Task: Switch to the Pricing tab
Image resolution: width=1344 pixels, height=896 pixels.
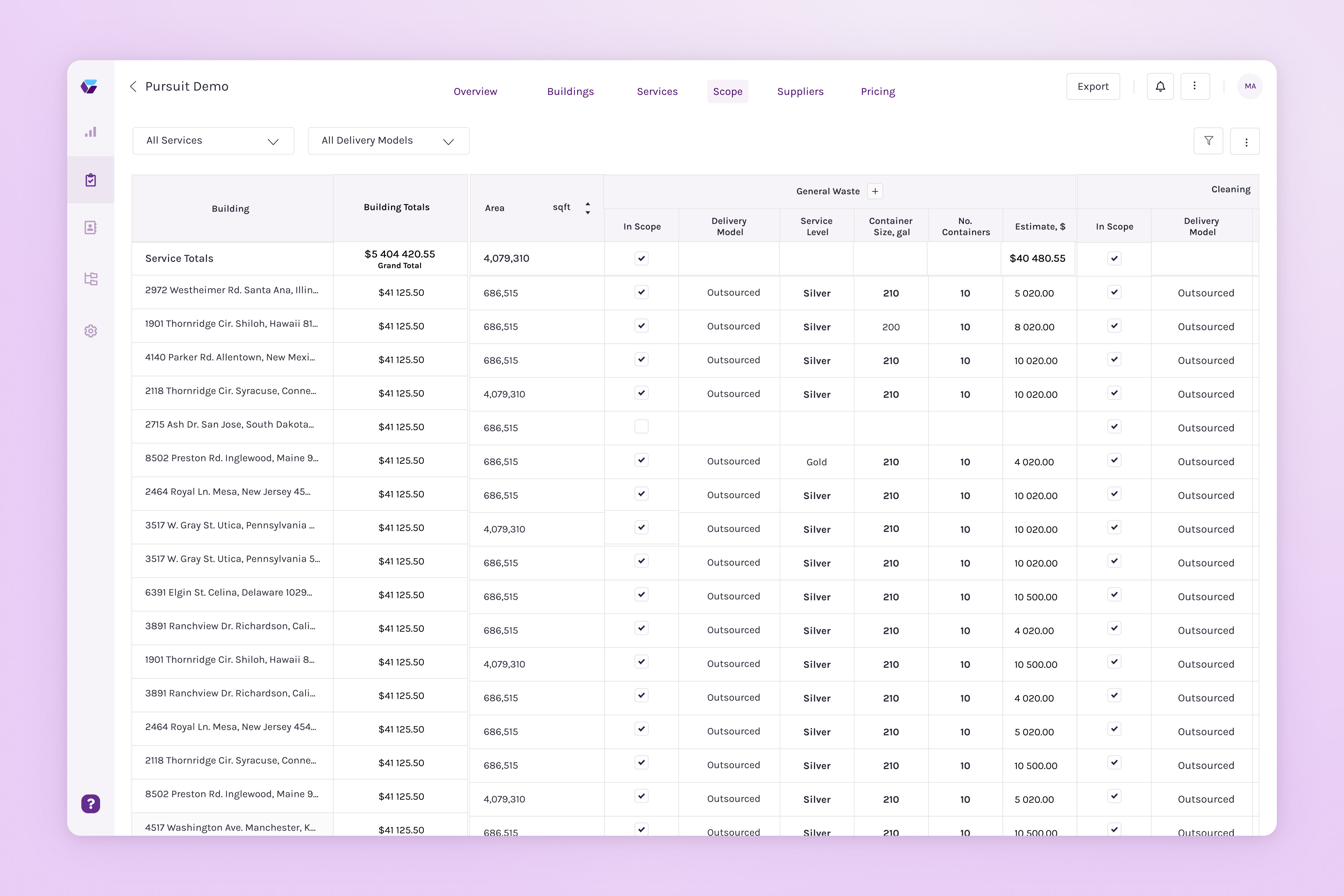Action: [x=878, y=91]
